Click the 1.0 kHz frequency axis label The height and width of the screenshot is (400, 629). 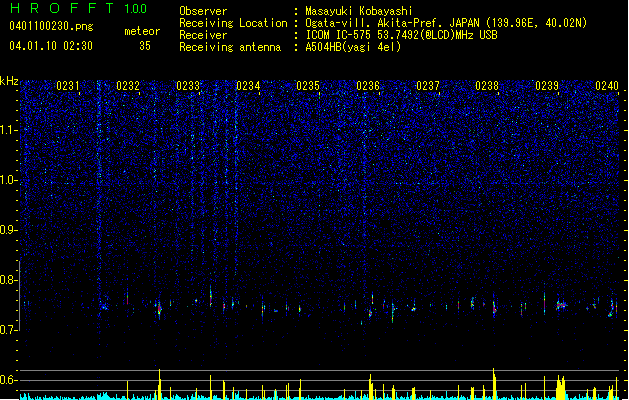pos(8,180)
